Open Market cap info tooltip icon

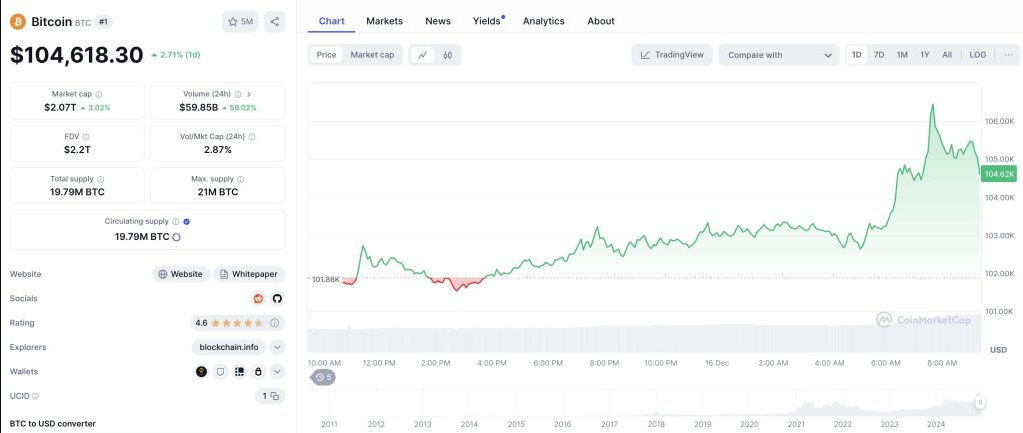pos(99,95)
